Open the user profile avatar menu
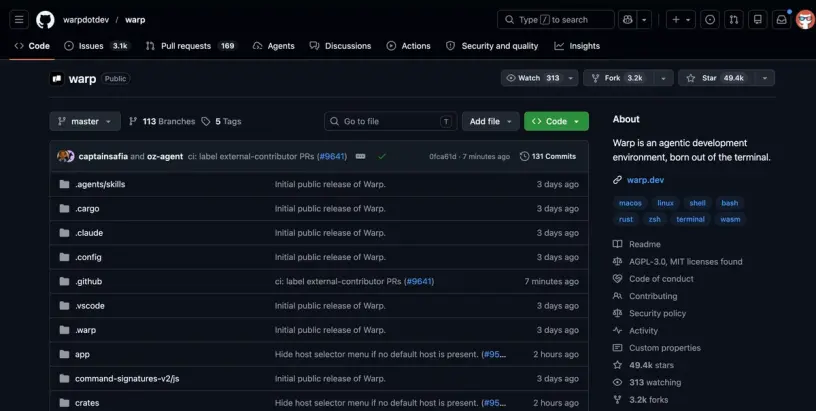This screenshot has width=816, height=411. [x=805, y=20]
